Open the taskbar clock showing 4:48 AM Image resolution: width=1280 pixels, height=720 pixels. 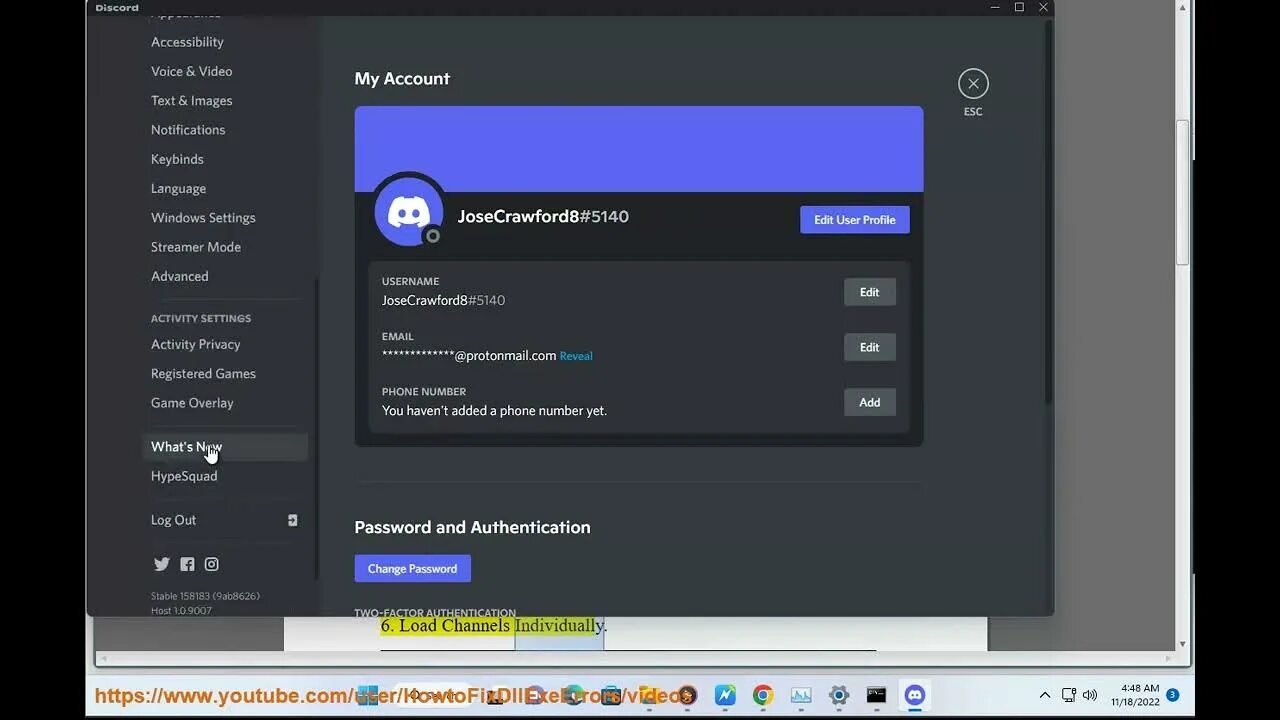pos(1134,695)
